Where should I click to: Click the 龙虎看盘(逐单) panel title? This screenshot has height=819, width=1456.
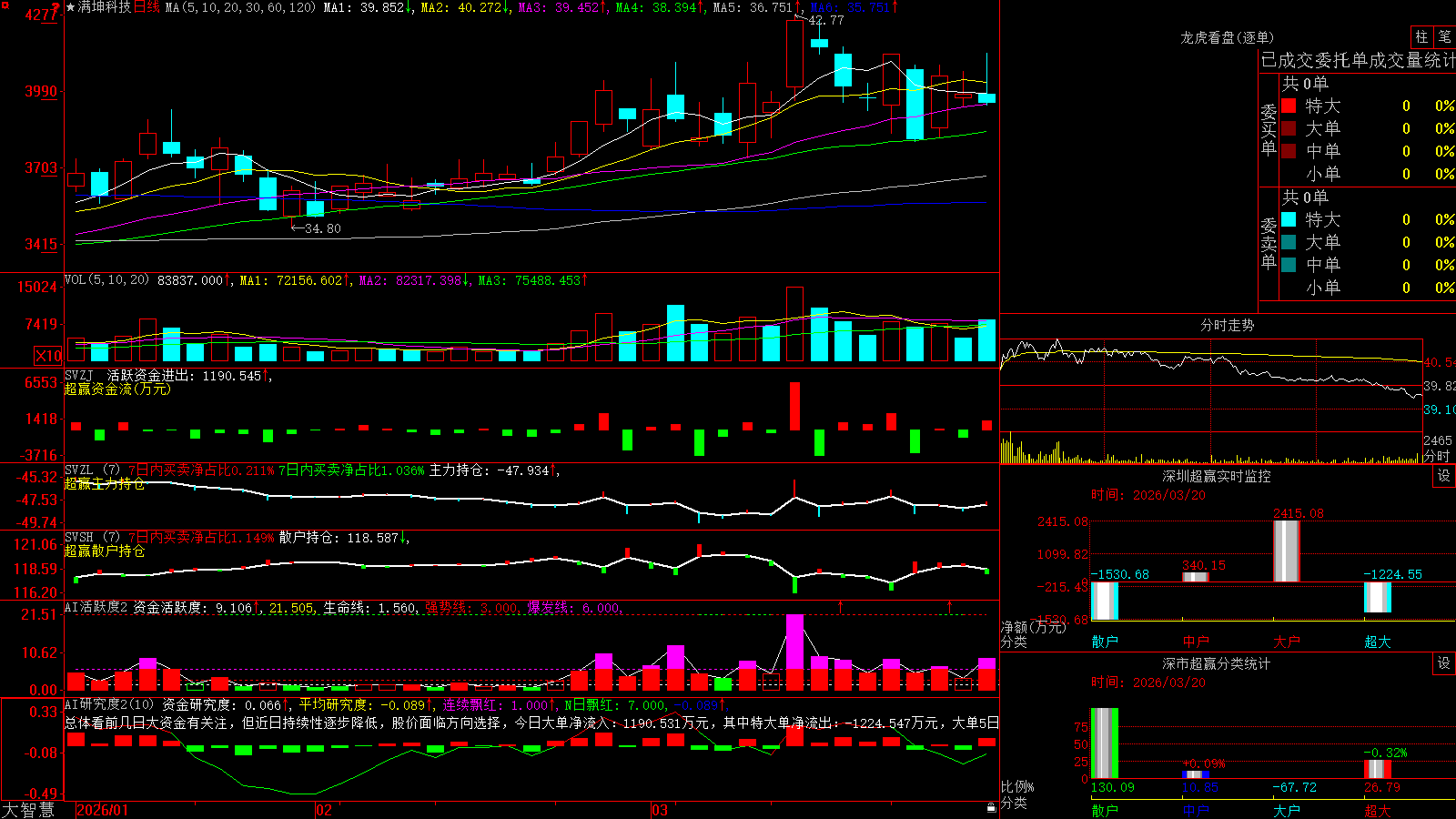1227,37
